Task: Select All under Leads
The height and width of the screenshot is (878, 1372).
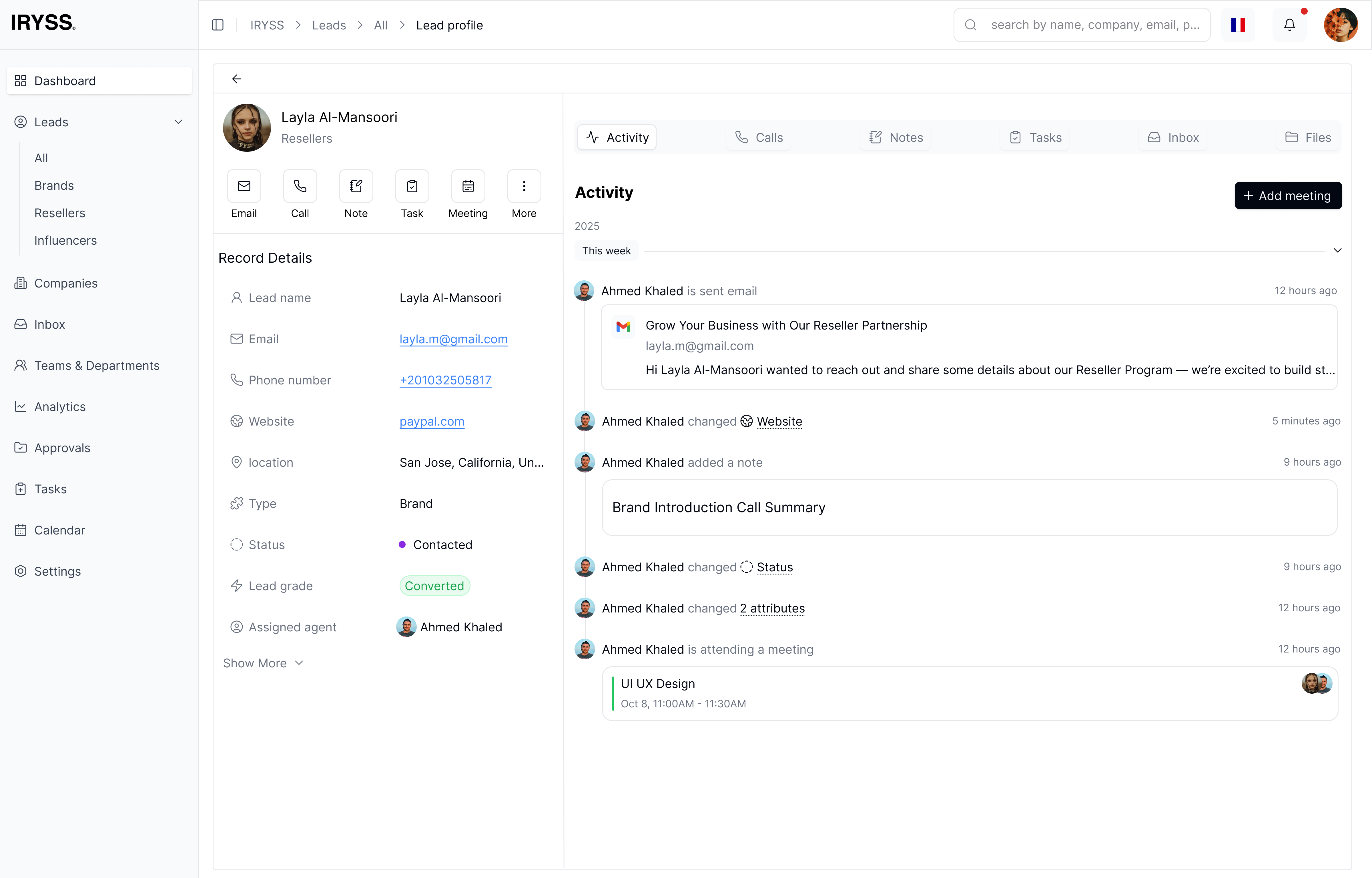Action: [x=41, y=159]
